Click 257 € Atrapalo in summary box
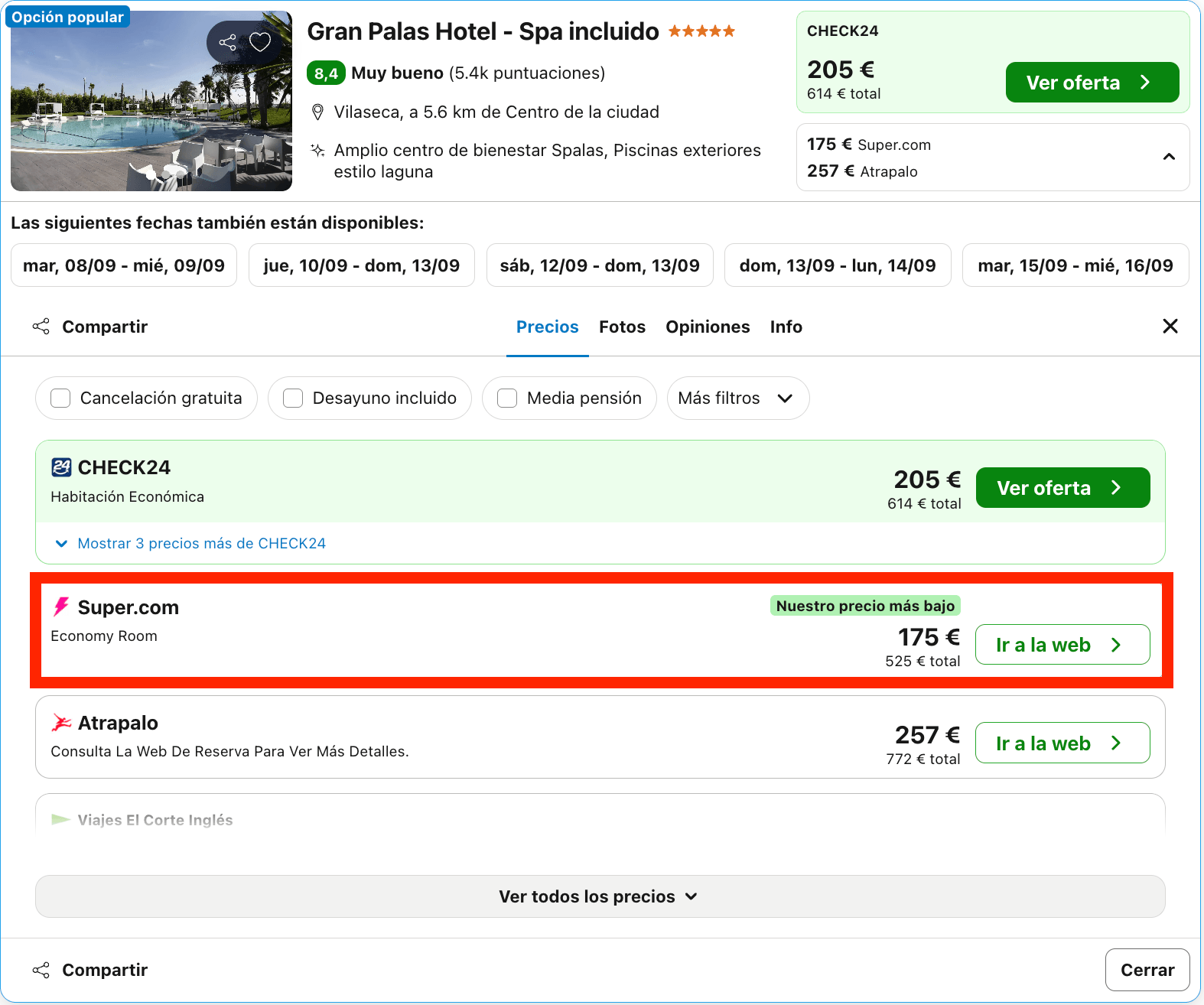1204x1005 pixels. [x=862, y=171]
